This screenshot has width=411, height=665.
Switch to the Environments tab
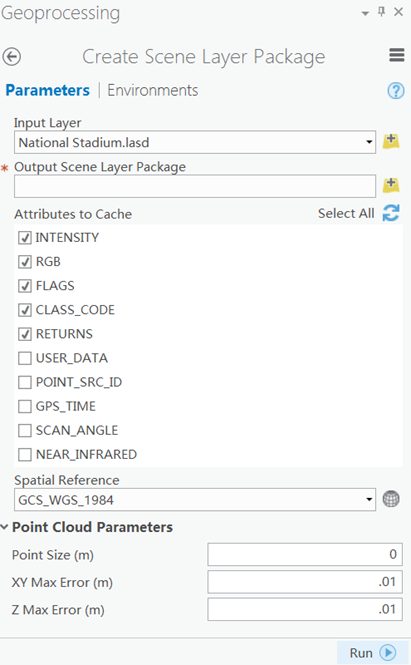click(153, 90)
